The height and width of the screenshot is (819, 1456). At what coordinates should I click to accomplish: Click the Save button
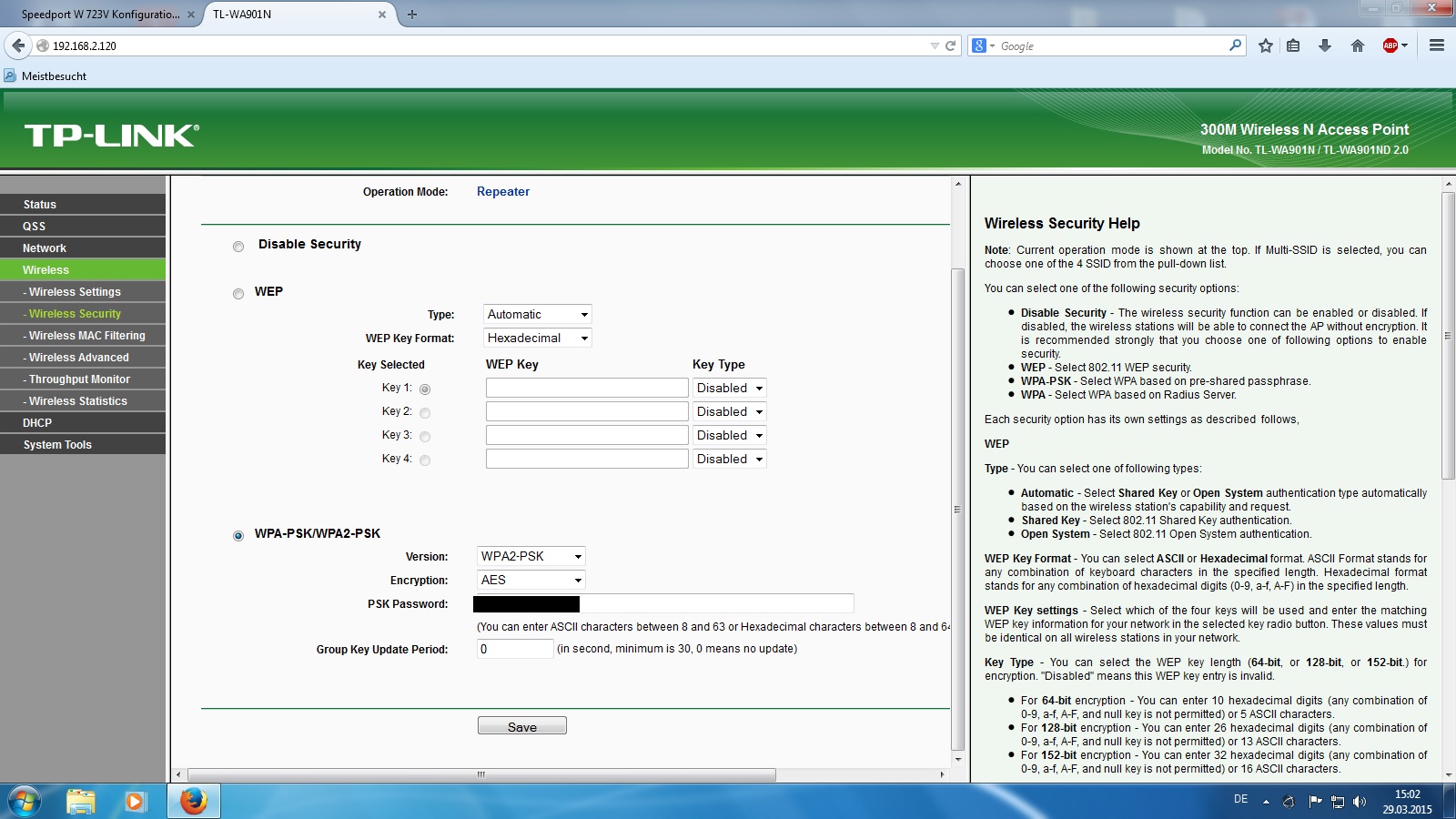pyautogui.click(x=522, y=726)
